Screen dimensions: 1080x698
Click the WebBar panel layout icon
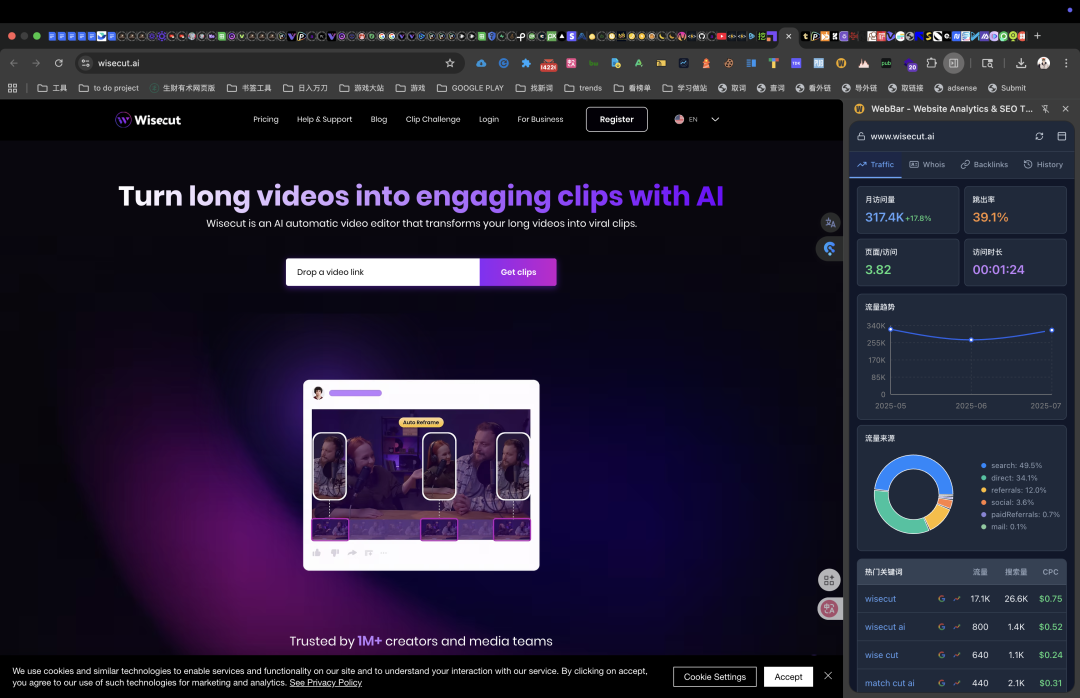(1061, 136)
